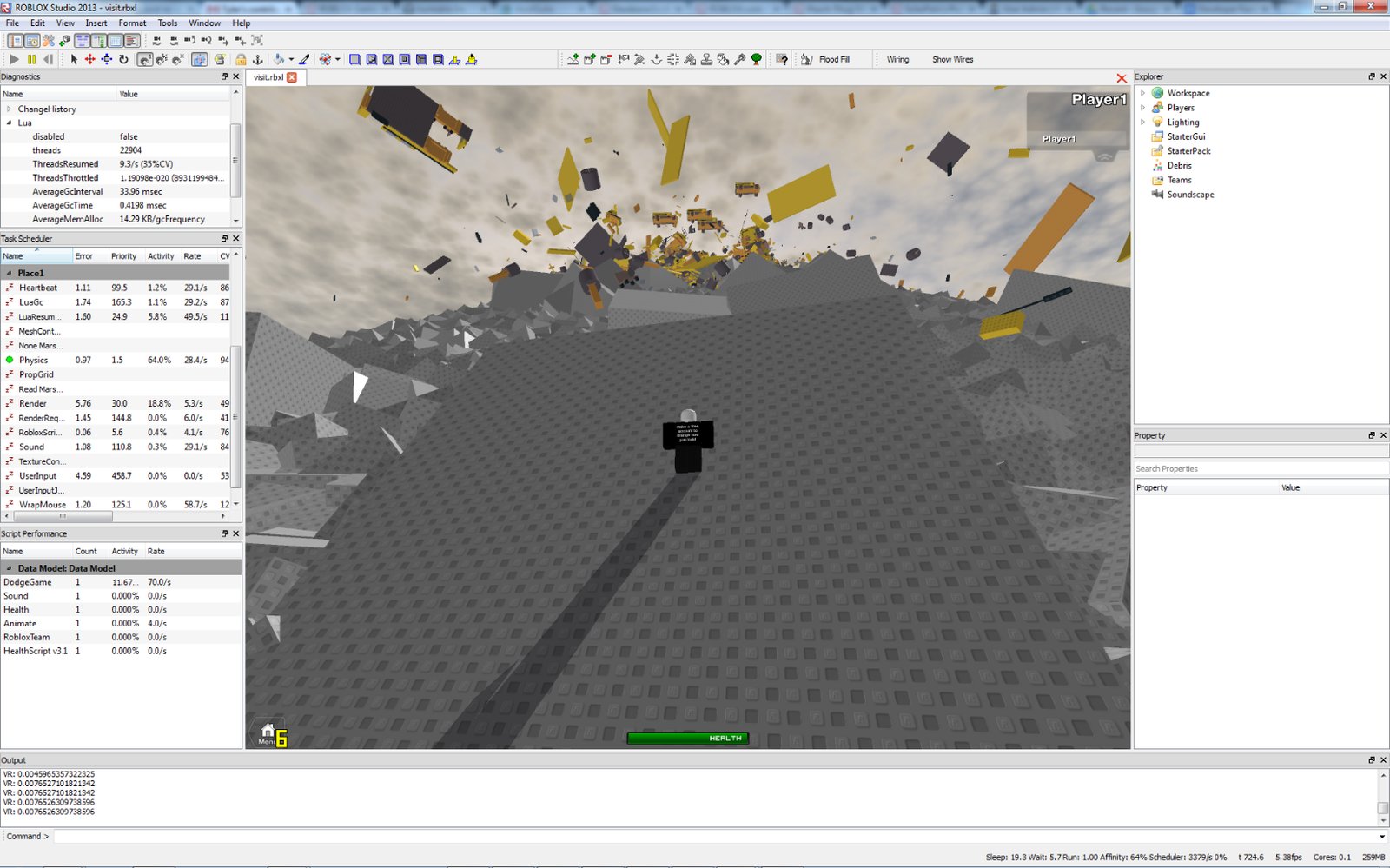
Task: Click the Show Wires button
Action: point(952,59)
